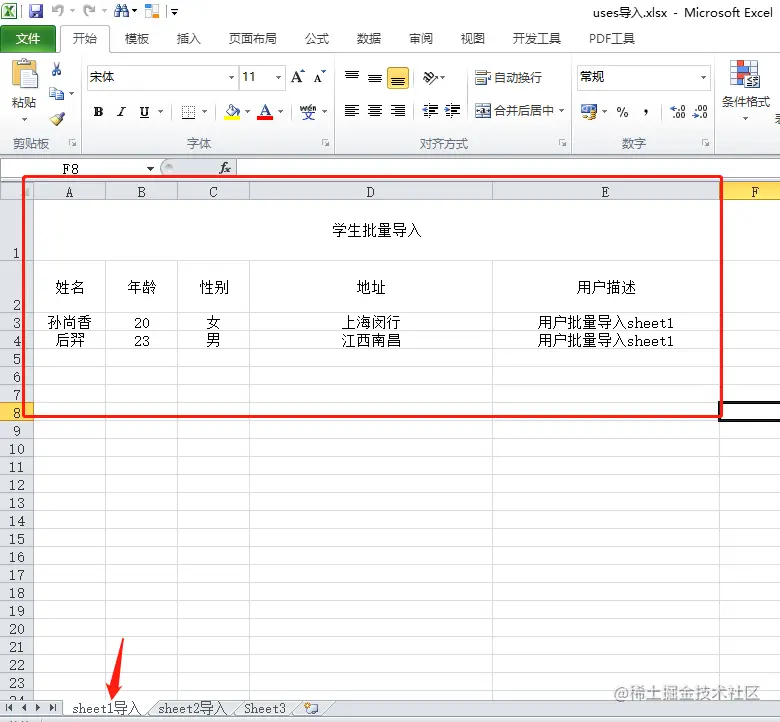The width and height of the screenshot is (780, 722).
Task: Toggle italic formatting
Action: click(121, 112)
